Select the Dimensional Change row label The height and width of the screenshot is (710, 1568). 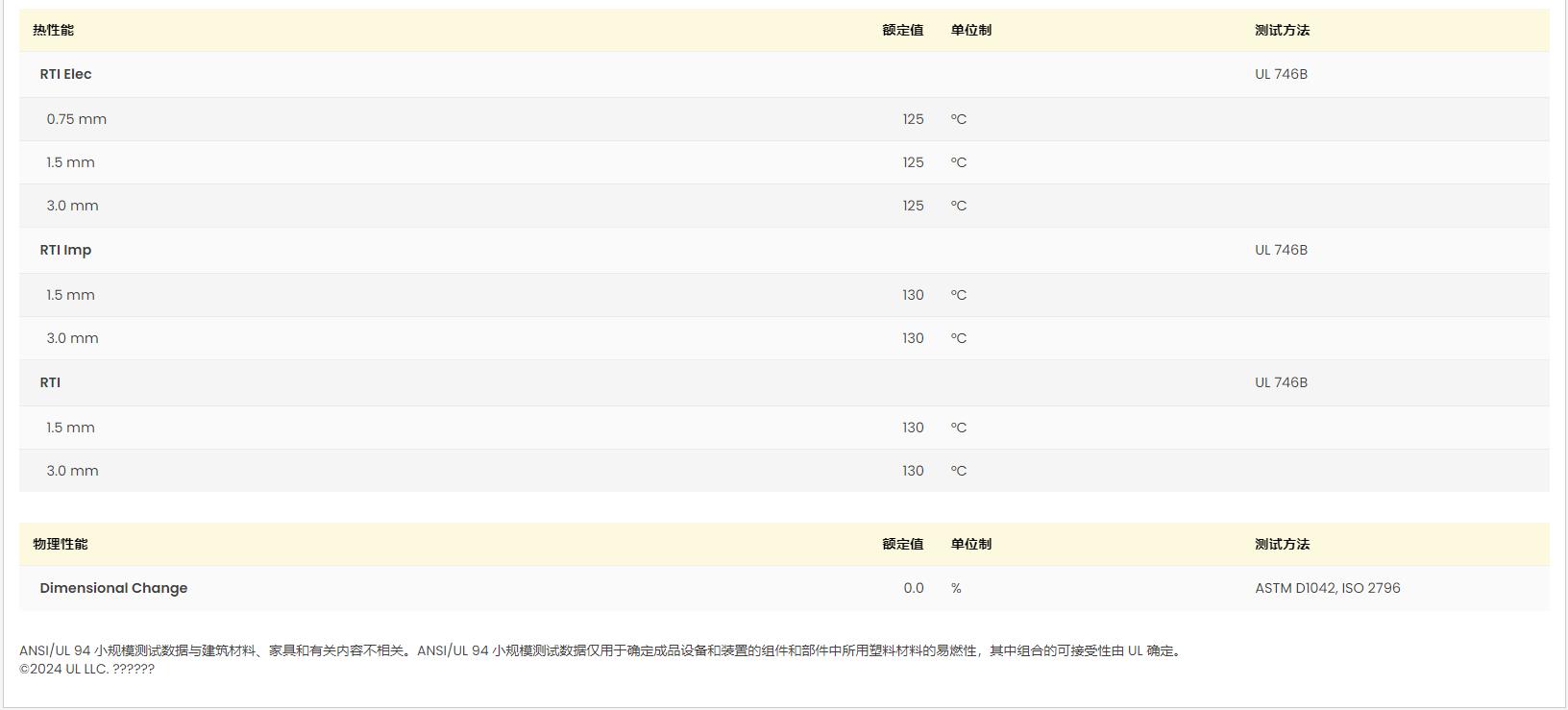click(113, 588)
